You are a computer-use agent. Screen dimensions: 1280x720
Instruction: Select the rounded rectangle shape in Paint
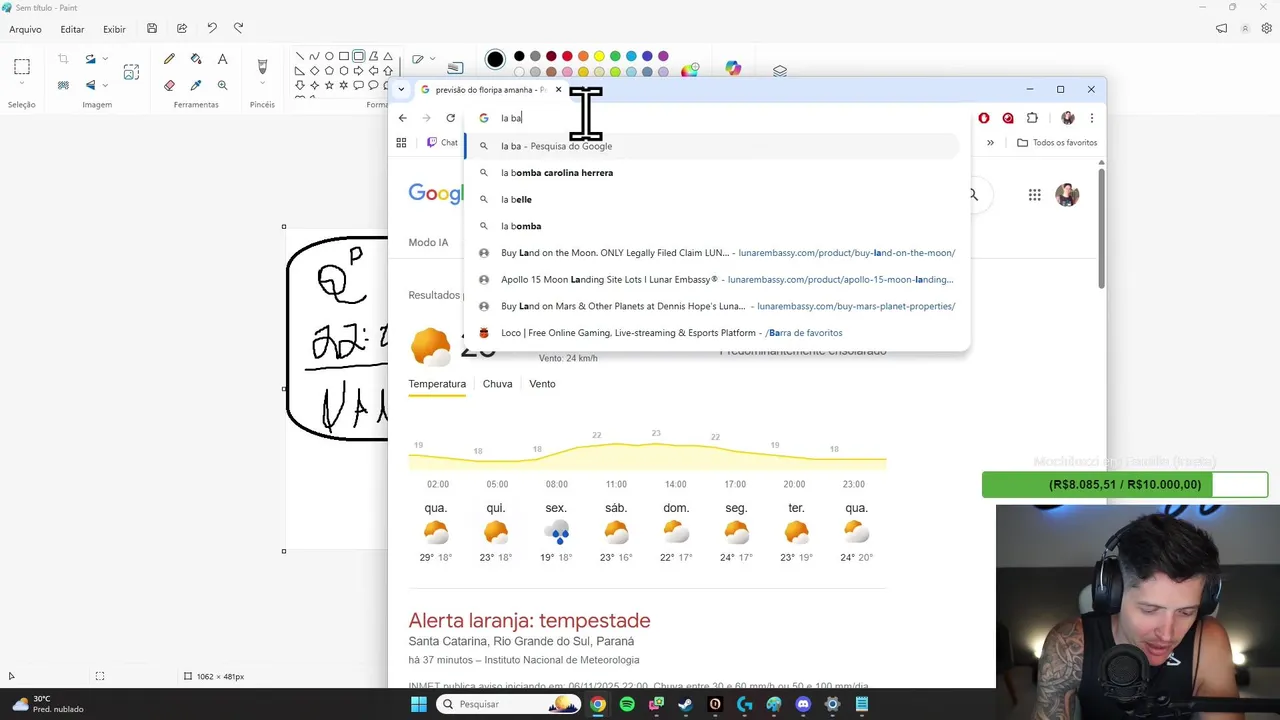click(358, 56)
